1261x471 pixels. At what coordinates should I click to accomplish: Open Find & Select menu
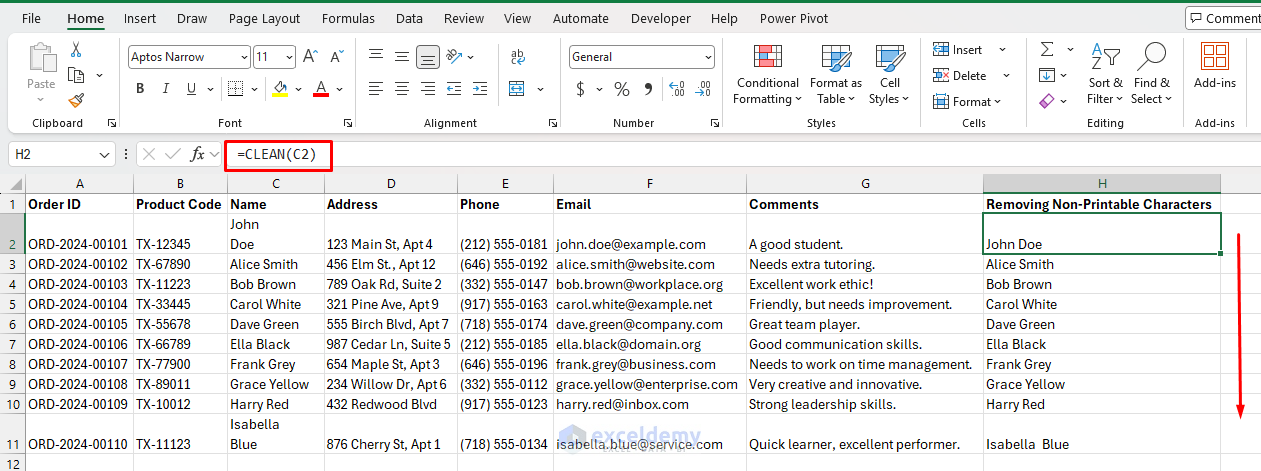coord(1152,74)
